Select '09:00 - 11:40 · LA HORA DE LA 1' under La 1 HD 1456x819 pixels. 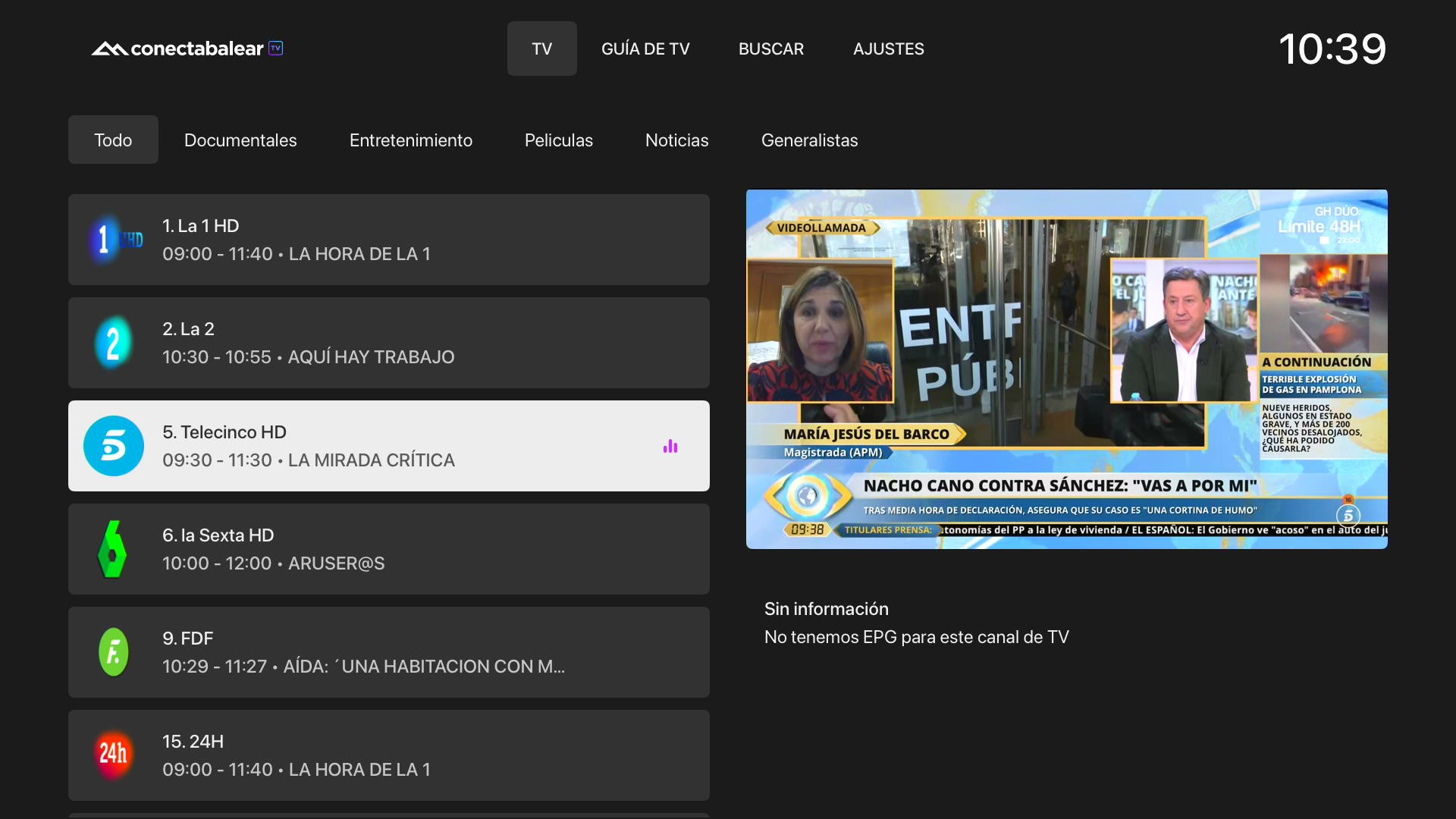297,254
